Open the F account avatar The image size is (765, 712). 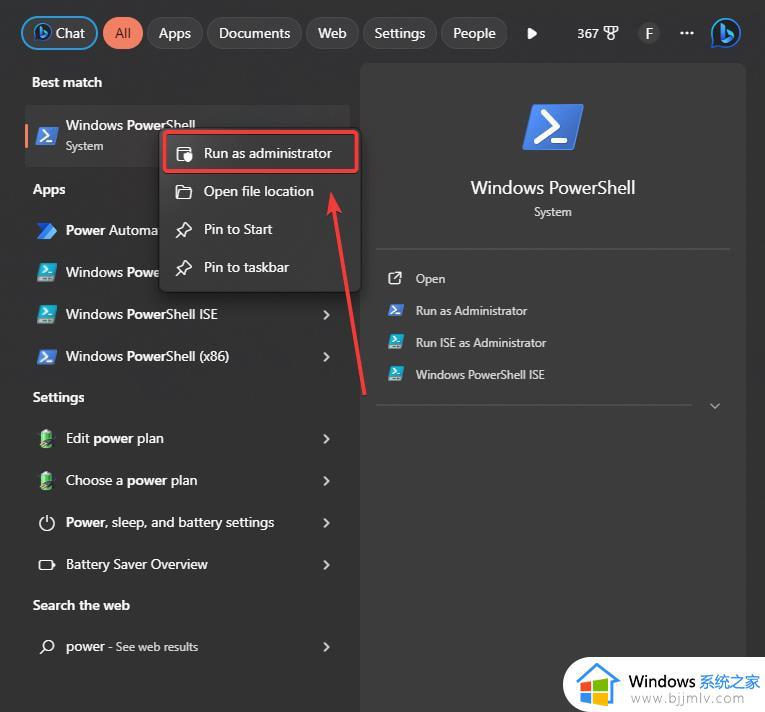(649, 33)
